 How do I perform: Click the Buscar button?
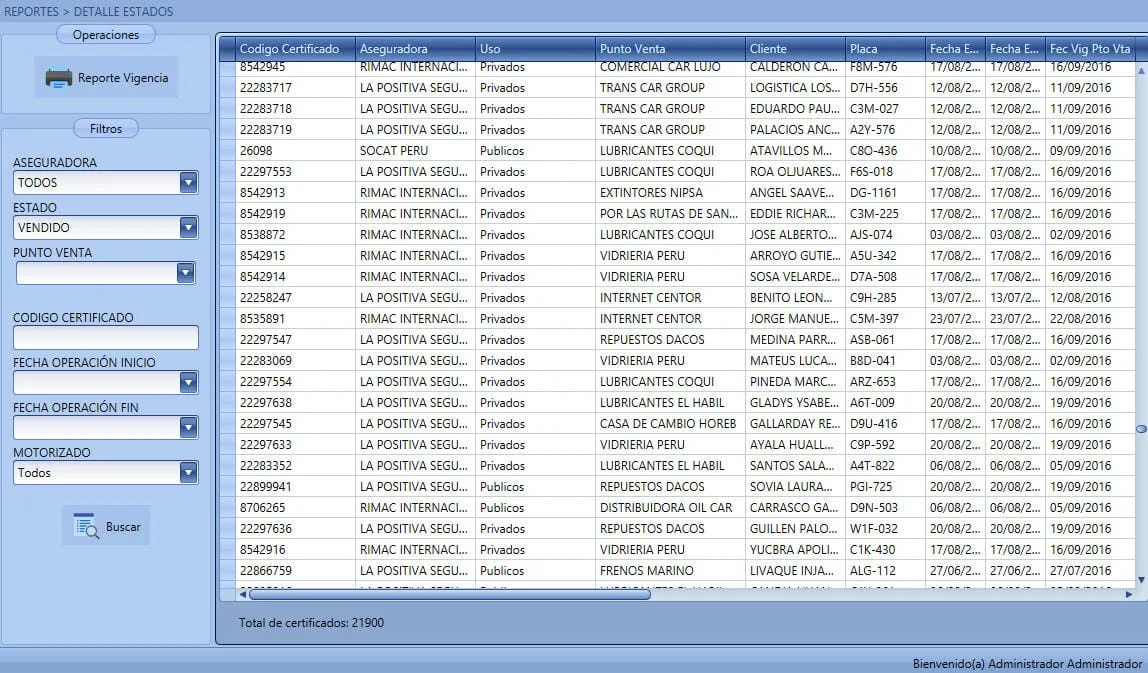pos(106,526)
